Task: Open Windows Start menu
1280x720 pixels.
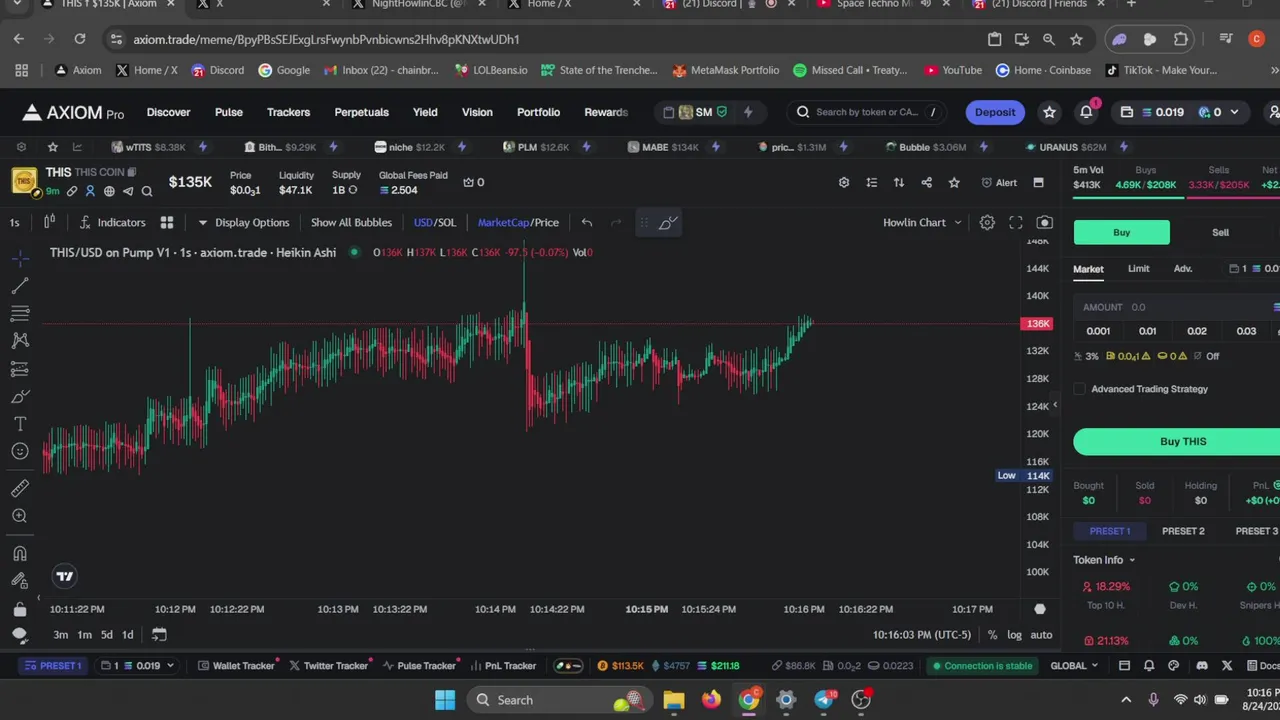Action: coord(445,700)
